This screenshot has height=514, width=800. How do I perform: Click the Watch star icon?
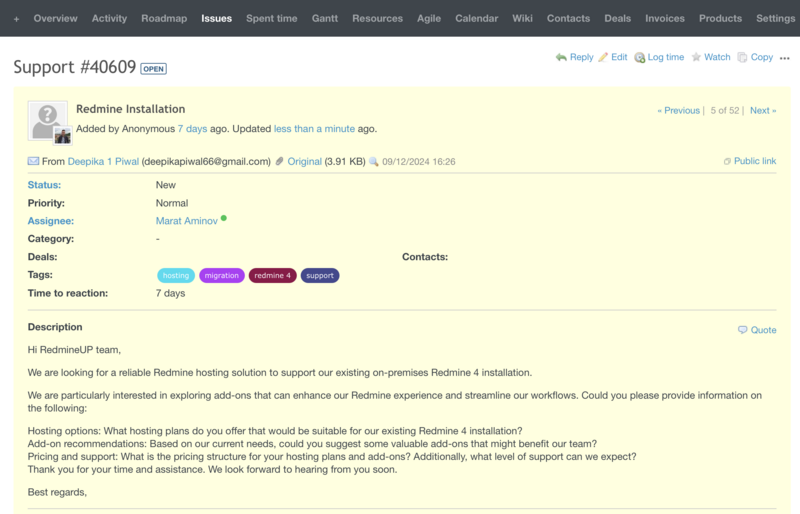click(x=696, y=57)
